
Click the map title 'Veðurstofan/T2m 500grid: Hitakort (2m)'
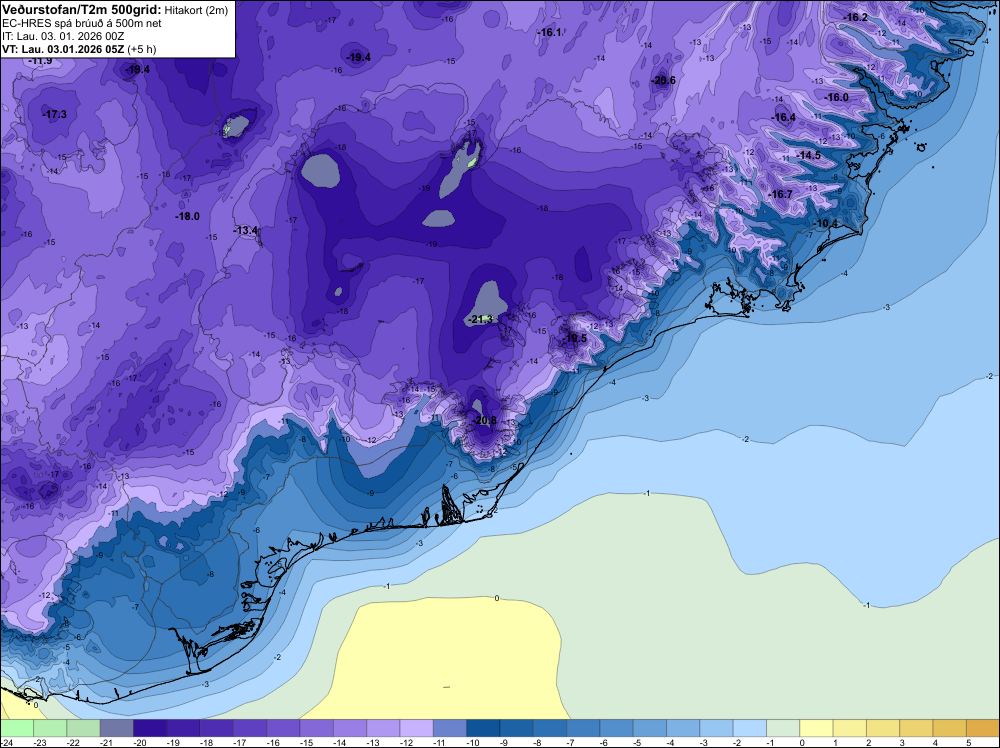click(115, 10)
